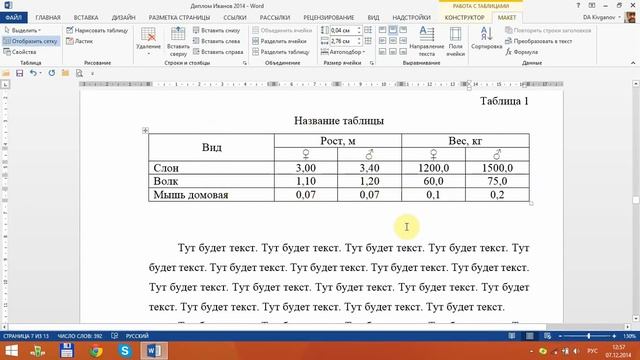
Task: Switch to read mode view
Action: tap(512, 336)
